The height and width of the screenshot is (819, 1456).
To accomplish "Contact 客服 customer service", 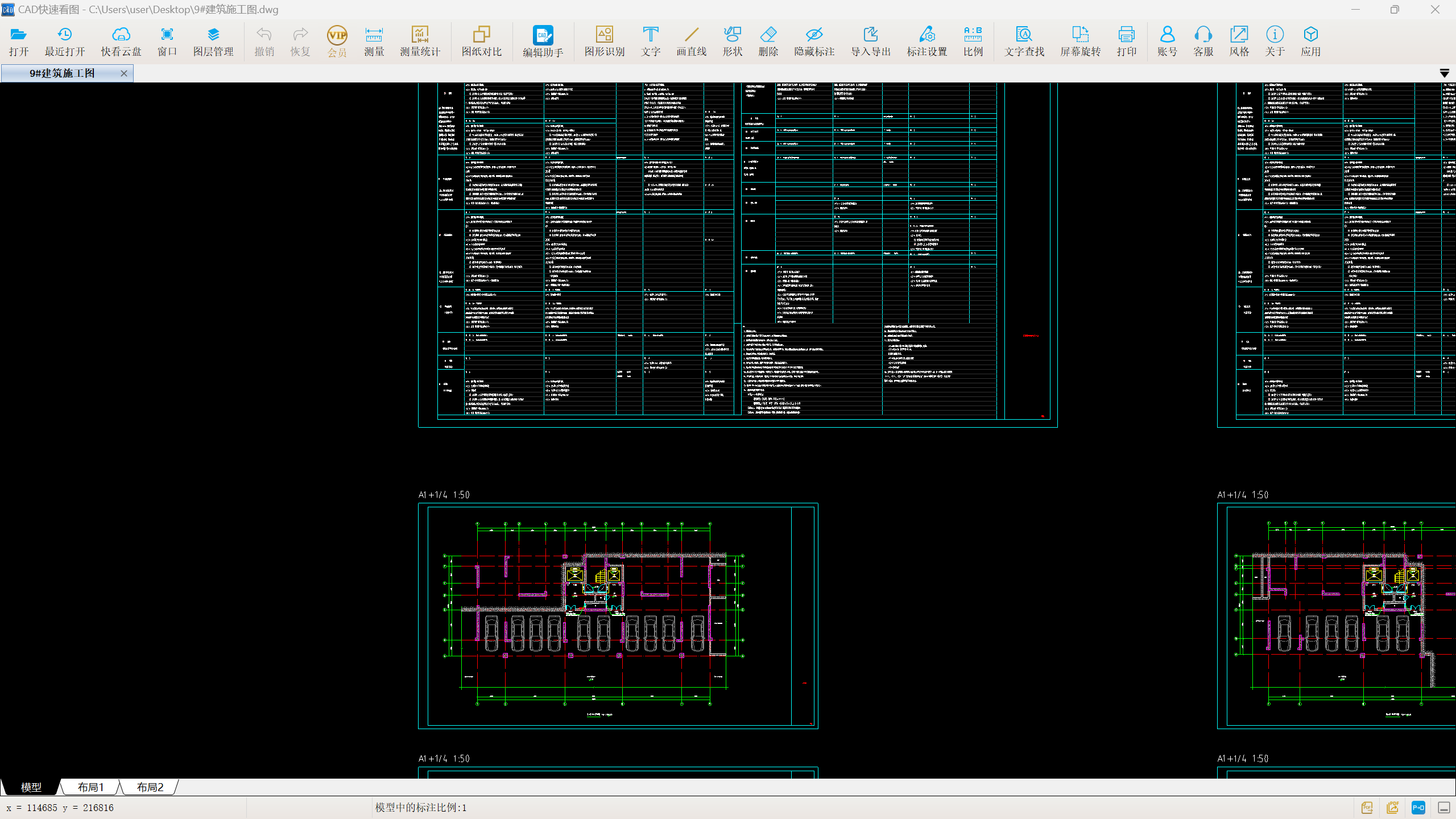I will tap(1203, 41).
